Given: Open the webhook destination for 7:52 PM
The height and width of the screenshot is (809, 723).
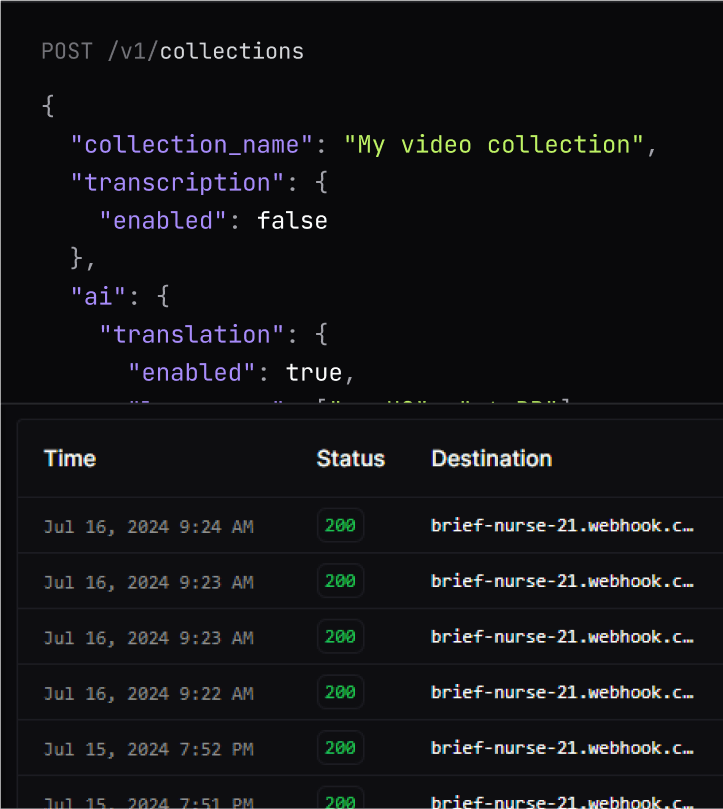Looking at the screenshot, I should (x=562, y=748).
